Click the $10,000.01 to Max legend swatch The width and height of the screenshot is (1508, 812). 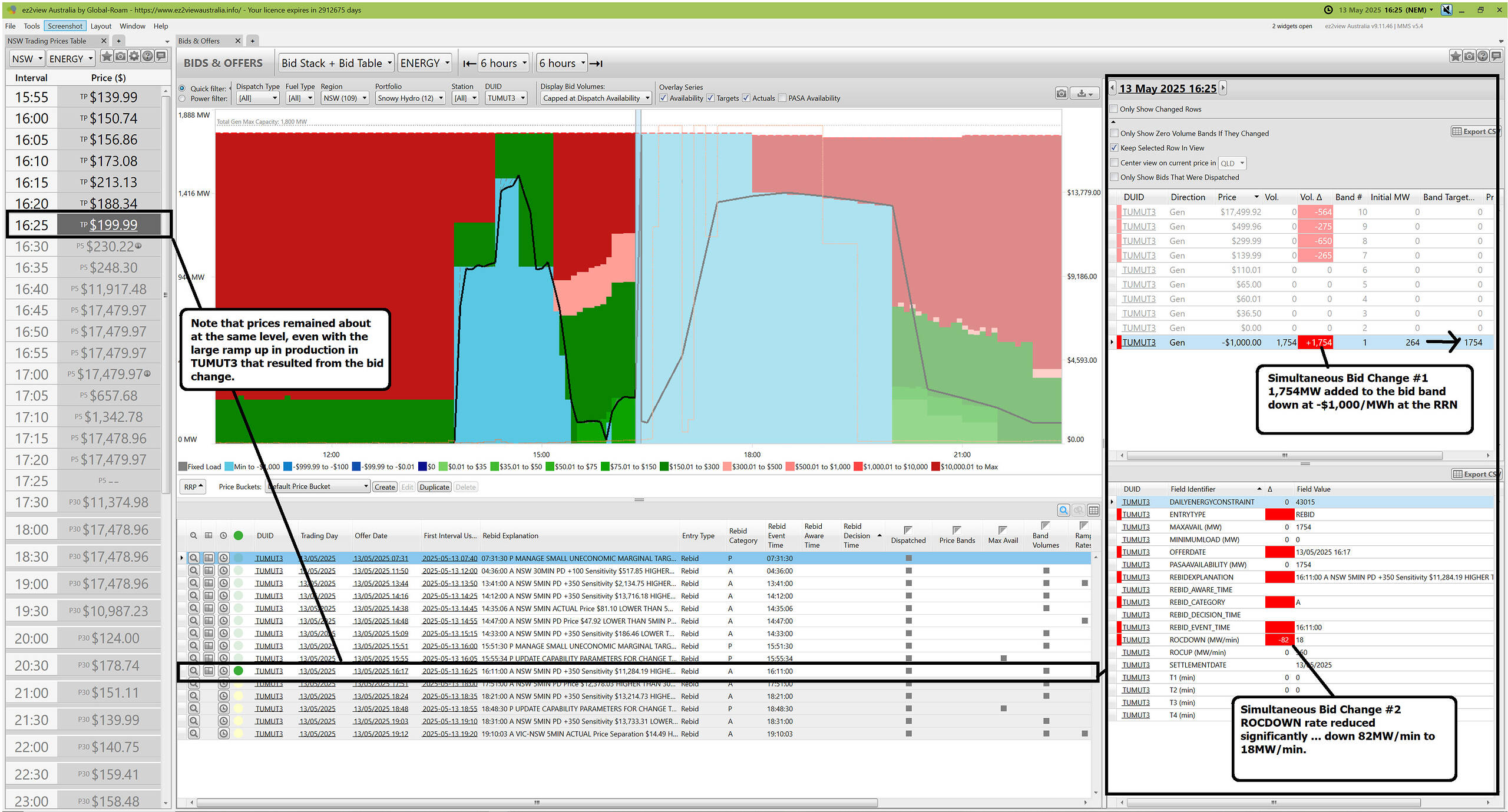(x=935, y=467)
